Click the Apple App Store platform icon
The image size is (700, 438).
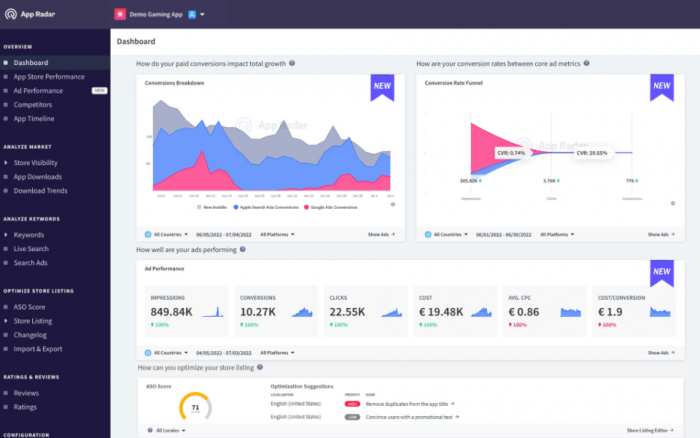(x=192, y=14)
